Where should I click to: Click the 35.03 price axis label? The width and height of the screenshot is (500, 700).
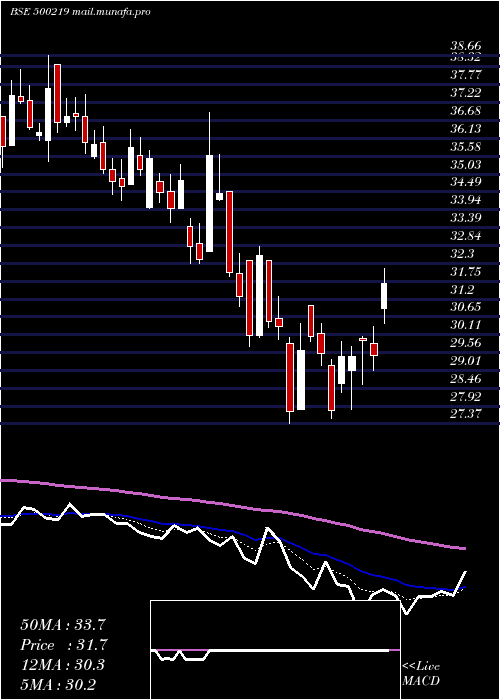[x=466, y=165]
